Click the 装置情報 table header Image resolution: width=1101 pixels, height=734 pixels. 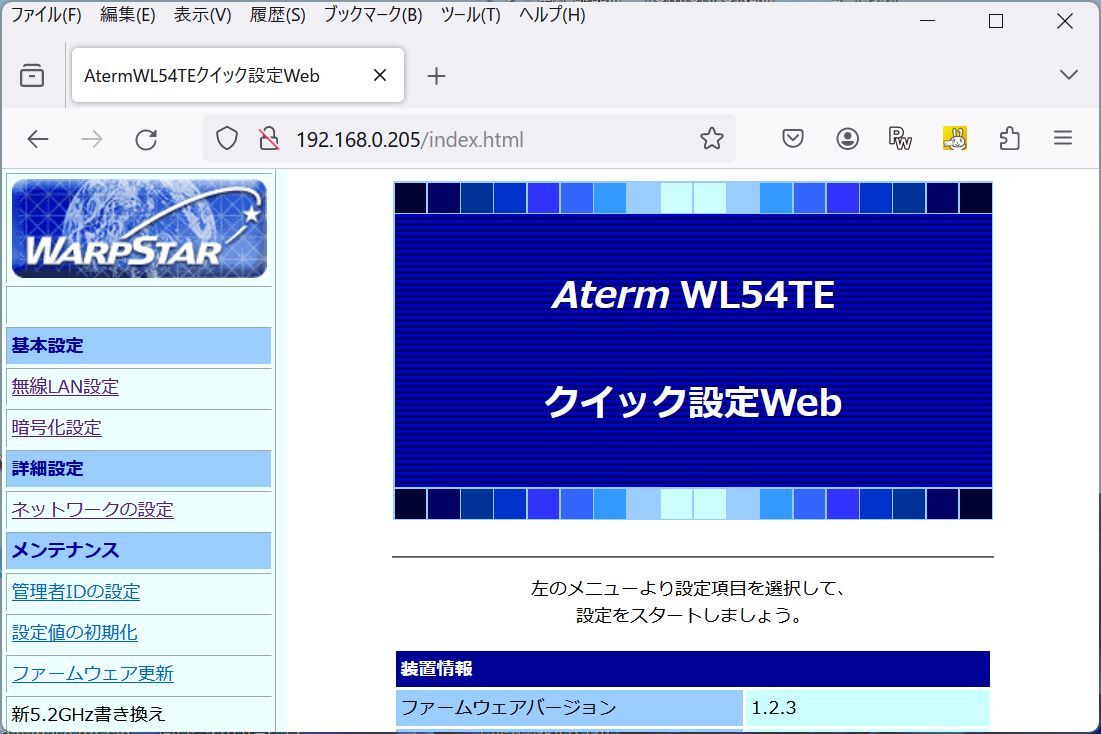pyautogui.click(x=693, y=669)
